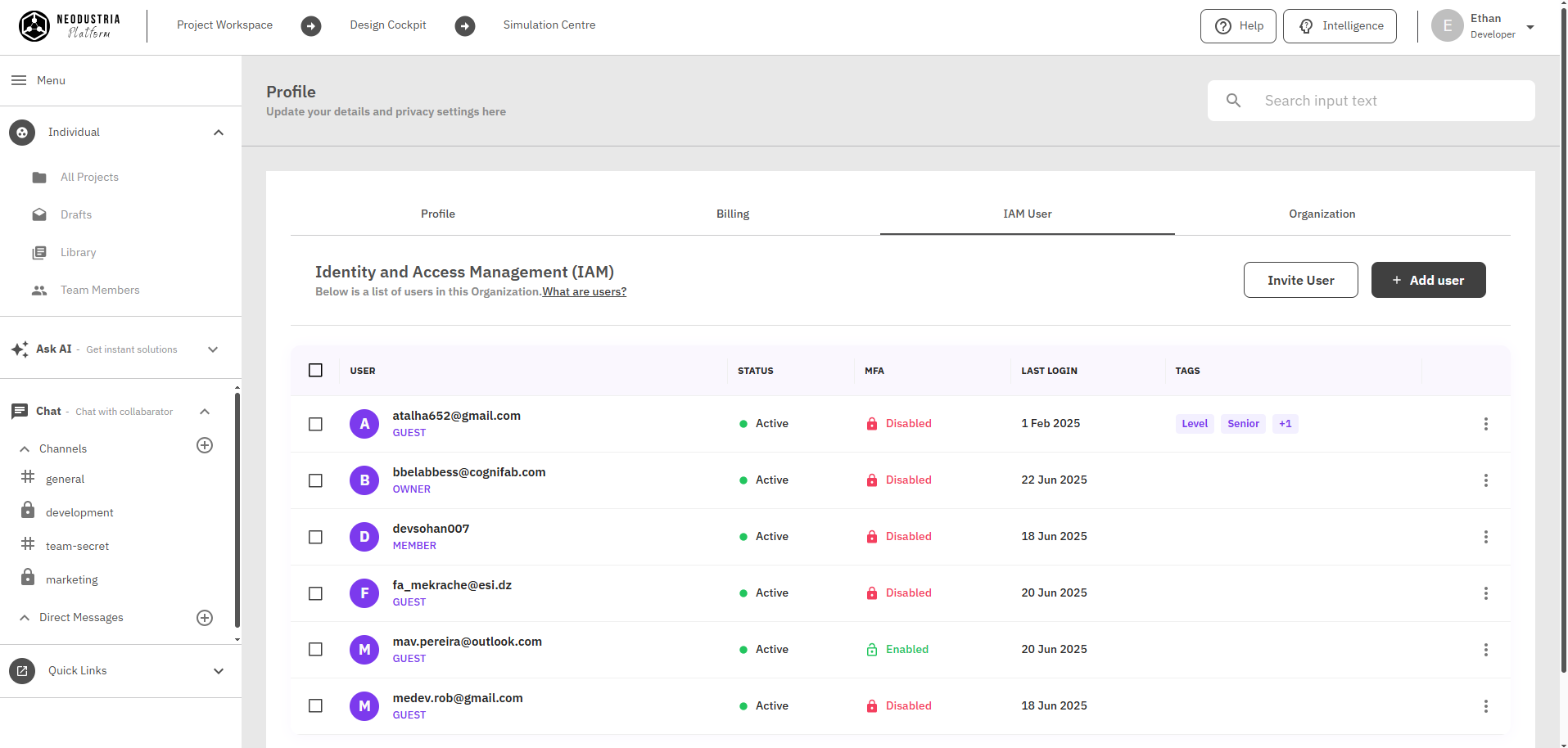Check the mav.pereira@outlook.com row checkbox
This screenshot has height=748, width=1568.
[315, 649]
